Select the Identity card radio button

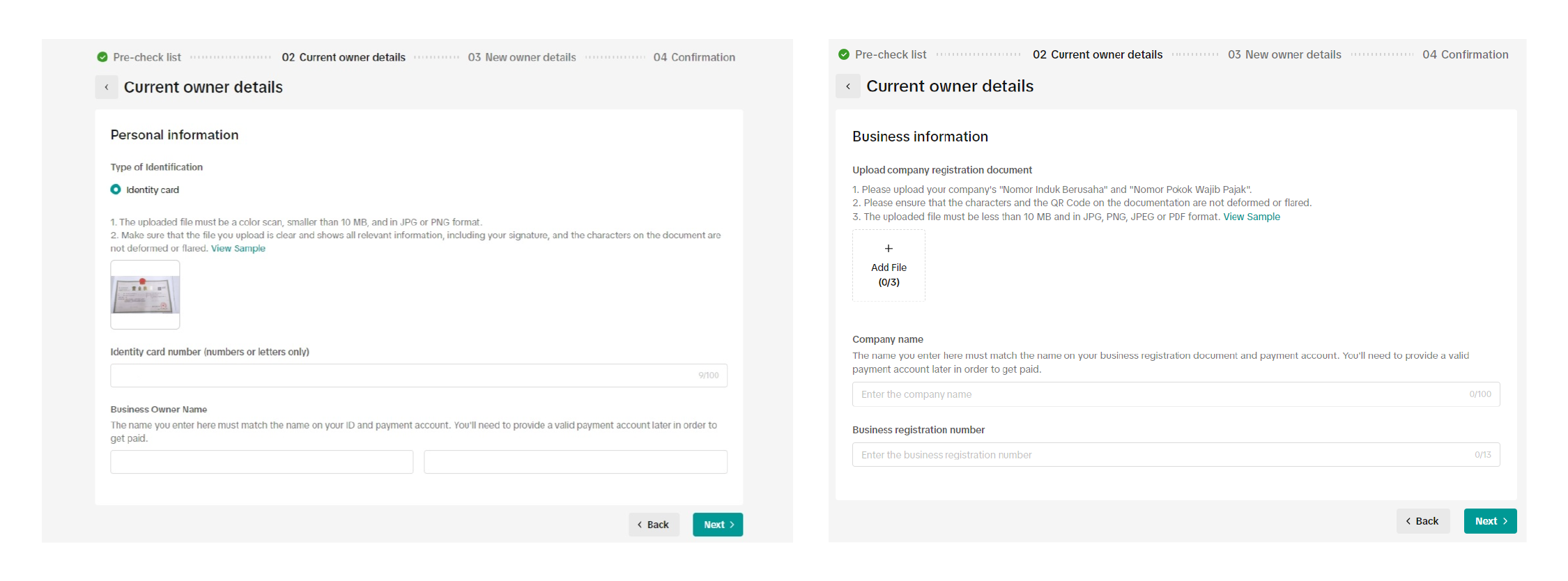[116, 189]
